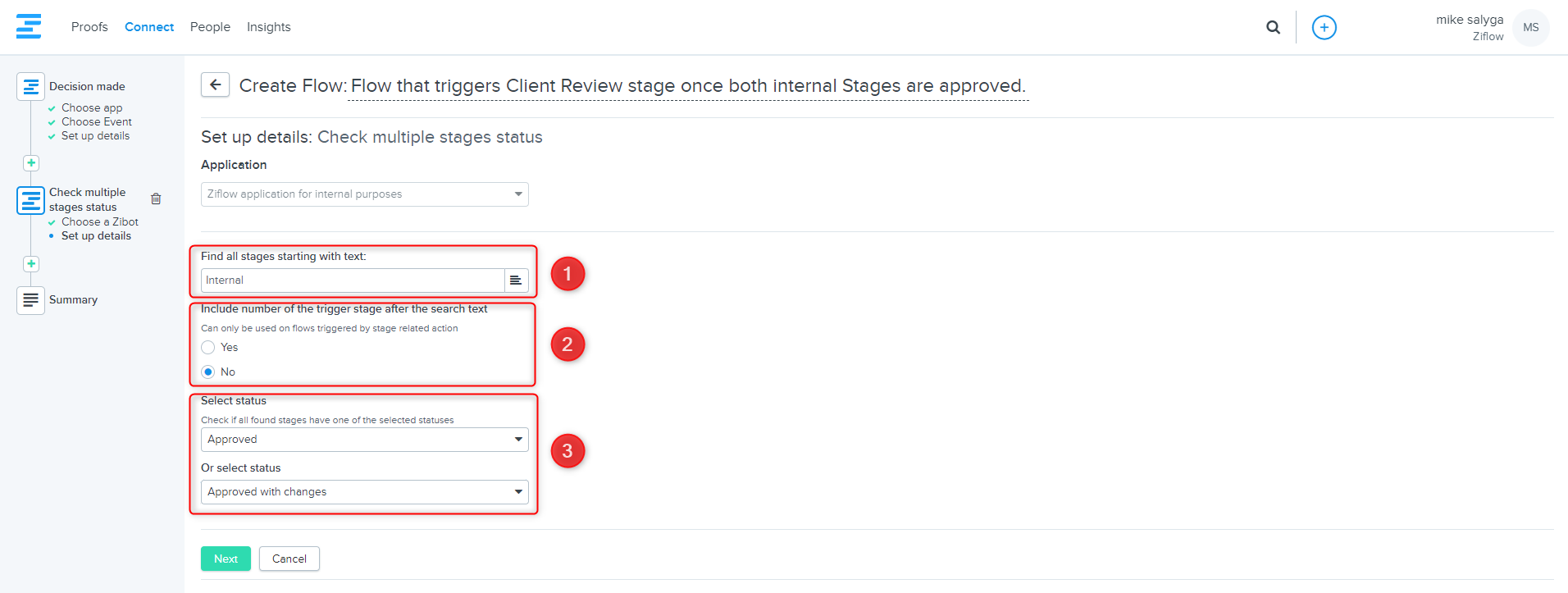Open the MS user avatar menu
The image size is (1568, 593).
tap(1530, 27)
